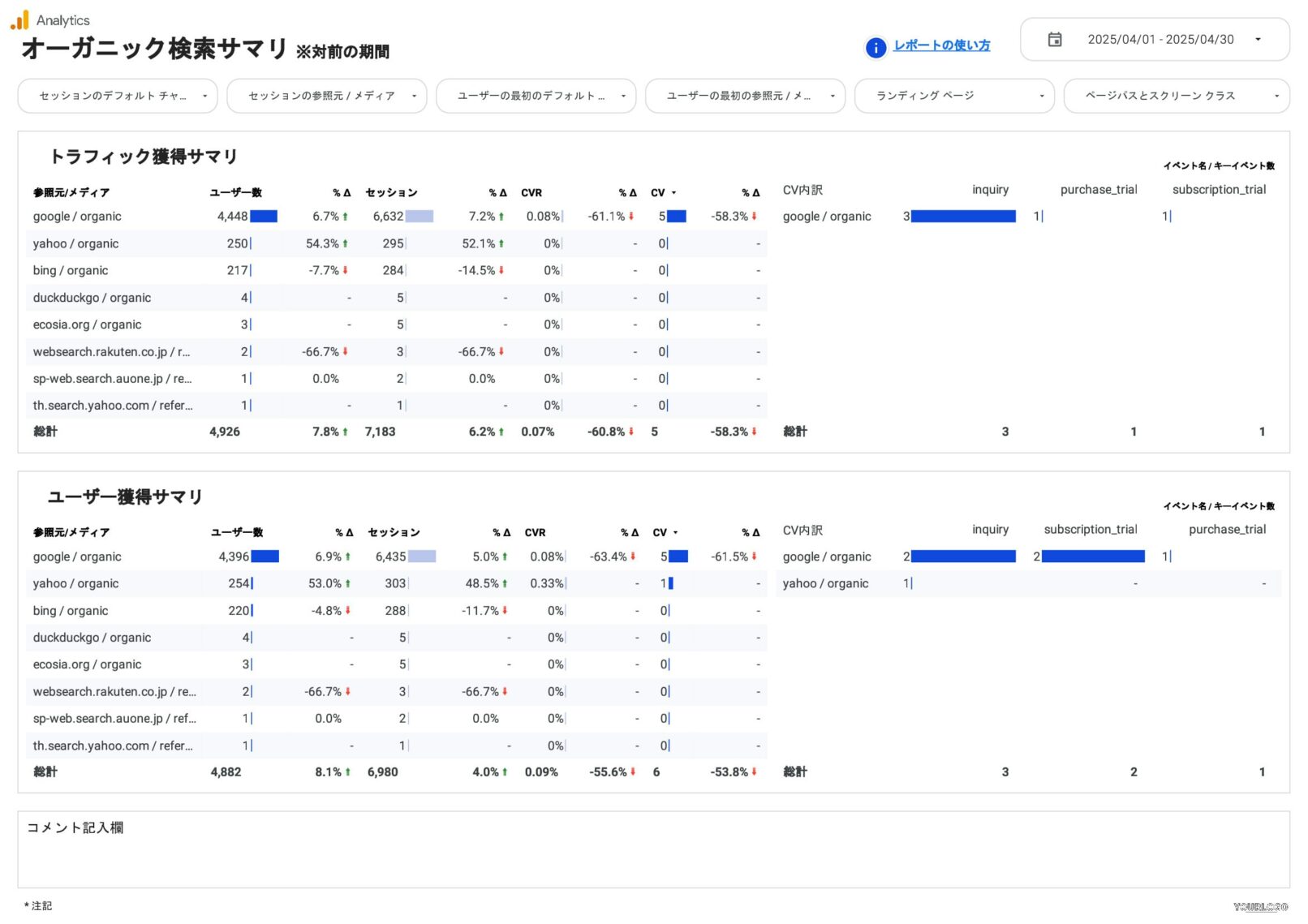1308x924 pixels.
Task: Click the CV sort arrow in traffic table
Action: (673, 193)
